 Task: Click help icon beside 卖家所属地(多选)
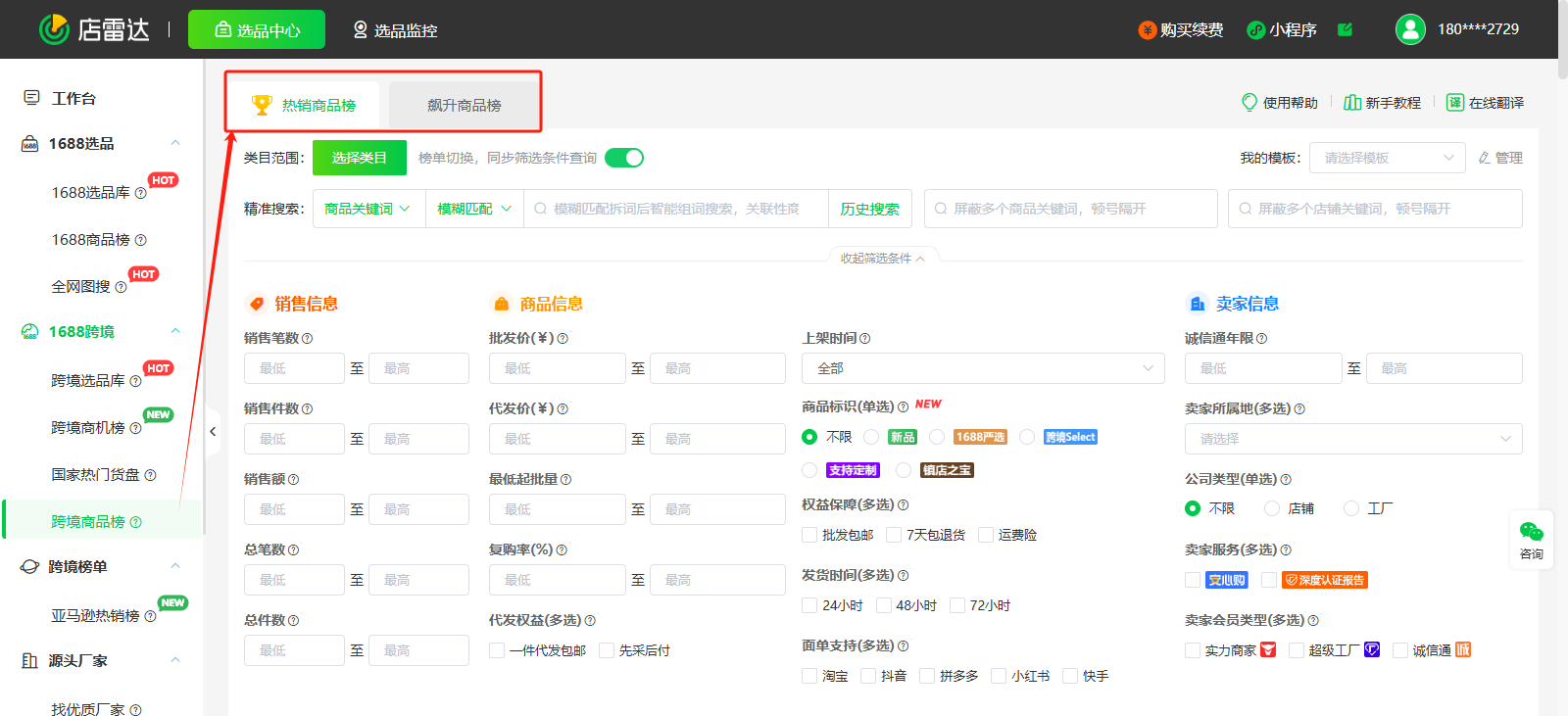pos(1299,408)
